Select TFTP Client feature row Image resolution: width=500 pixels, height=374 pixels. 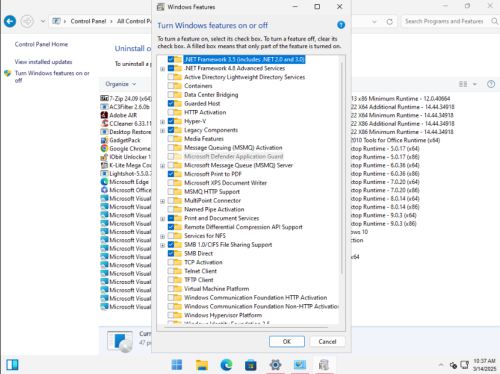coord(199,280)
